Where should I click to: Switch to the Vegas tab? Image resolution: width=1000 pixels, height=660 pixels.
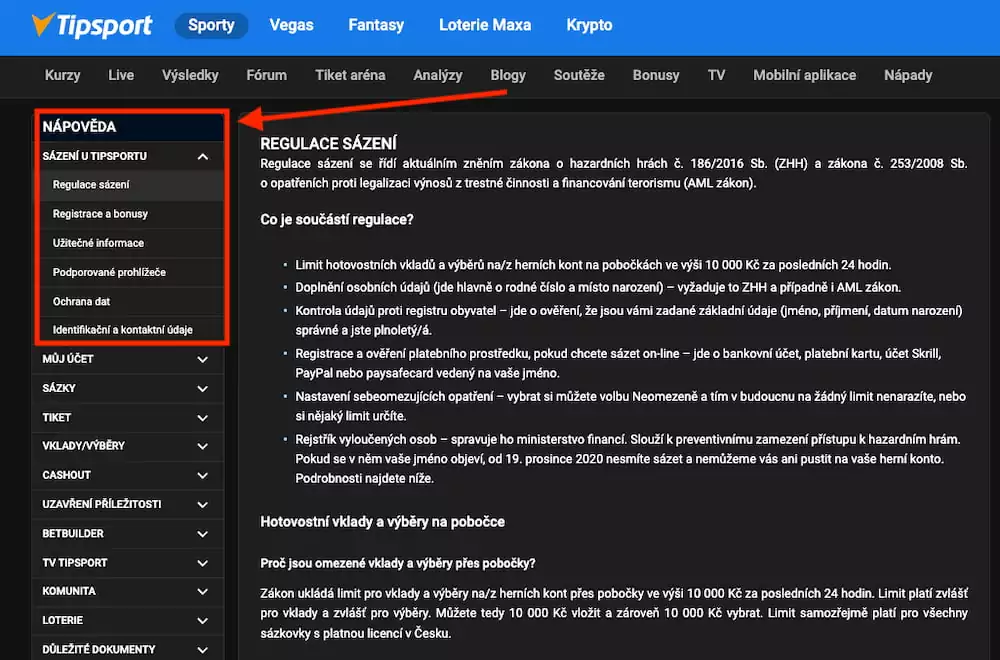point(290,25)
